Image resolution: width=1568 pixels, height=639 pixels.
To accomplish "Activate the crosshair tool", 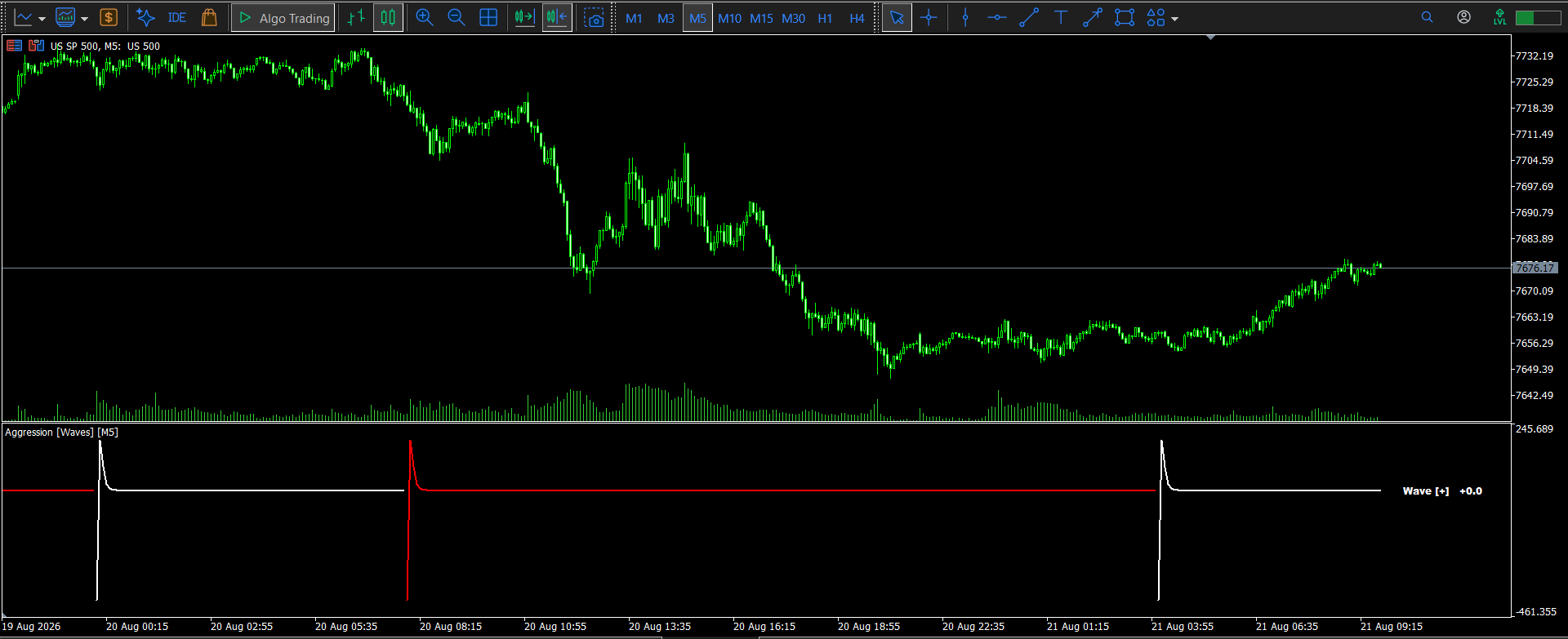I will pyautogui.click(x=929, y=18).
